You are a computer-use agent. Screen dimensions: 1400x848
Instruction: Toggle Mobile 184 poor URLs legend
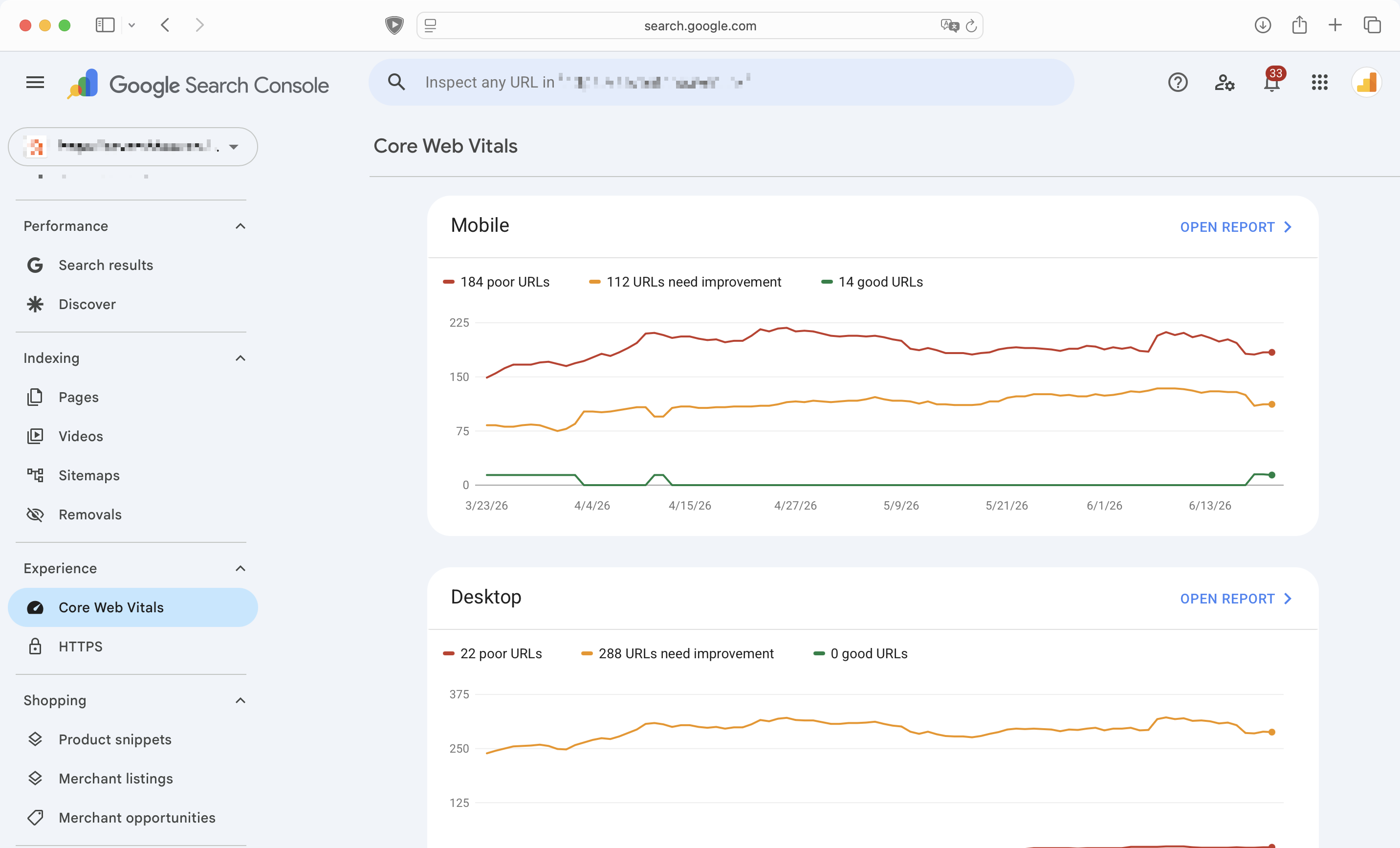(496, 282)
